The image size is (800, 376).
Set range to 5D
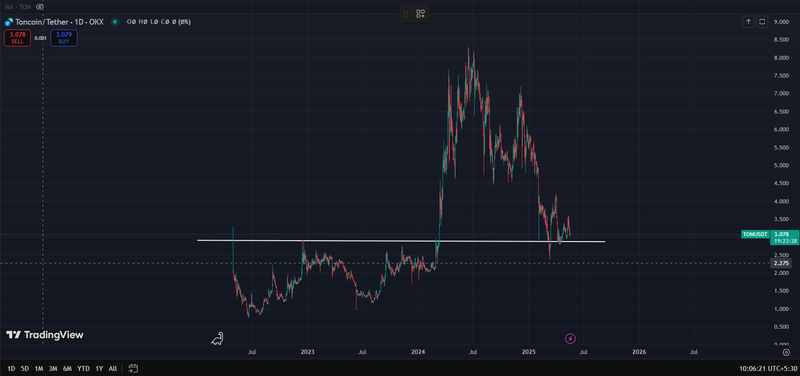[x=24, y=368]
